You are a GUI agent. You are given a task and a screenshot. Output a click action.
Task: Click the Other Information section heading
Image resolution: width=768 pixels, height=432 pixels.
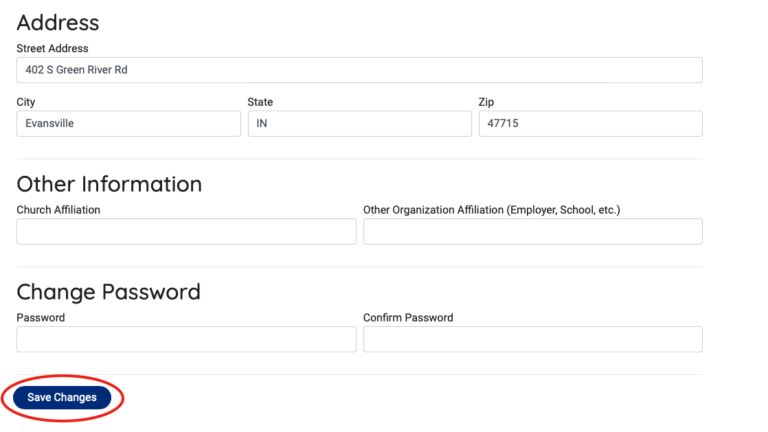(109, 184)
